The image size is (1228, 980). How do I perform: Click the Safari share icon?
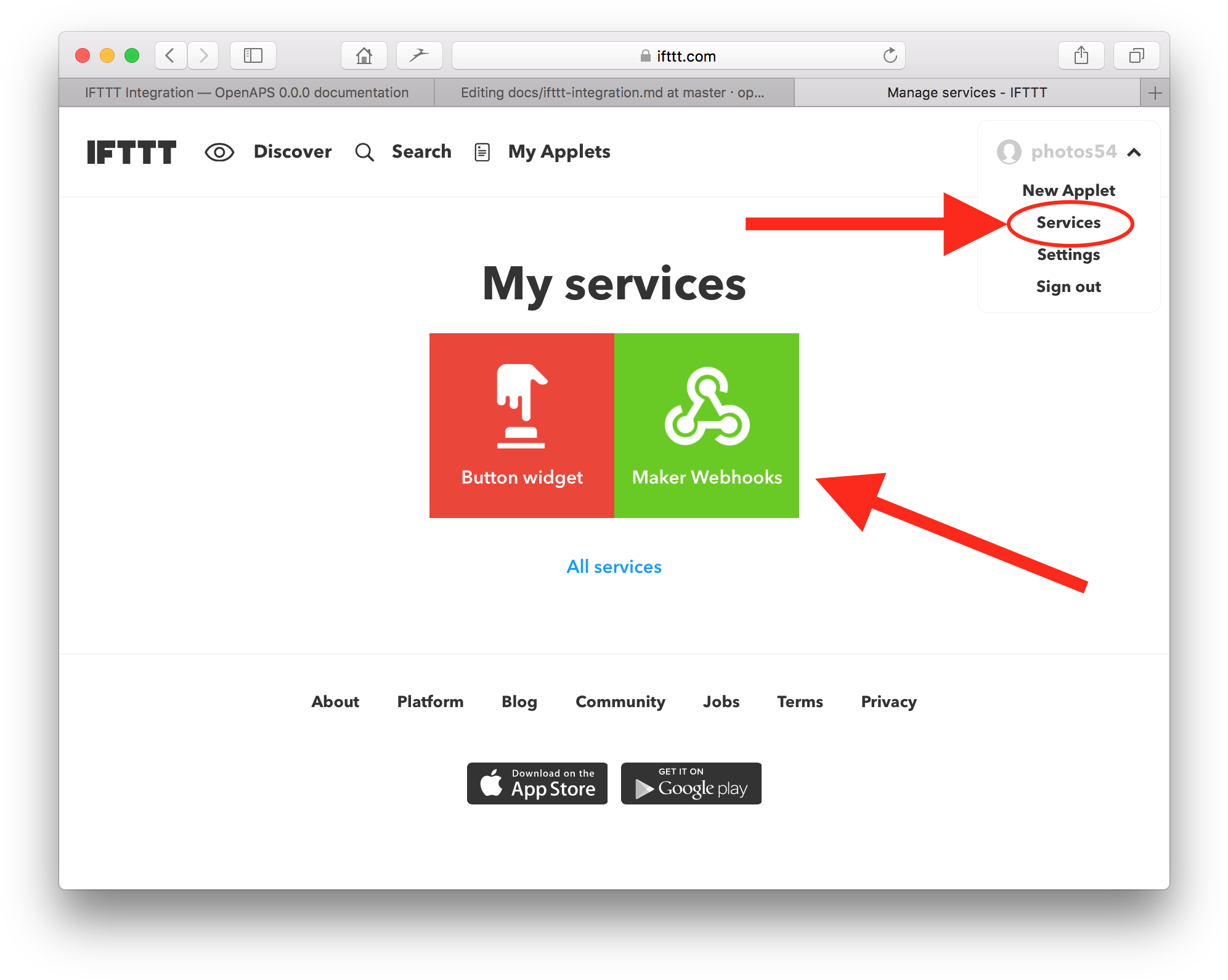coord(1081,55)
